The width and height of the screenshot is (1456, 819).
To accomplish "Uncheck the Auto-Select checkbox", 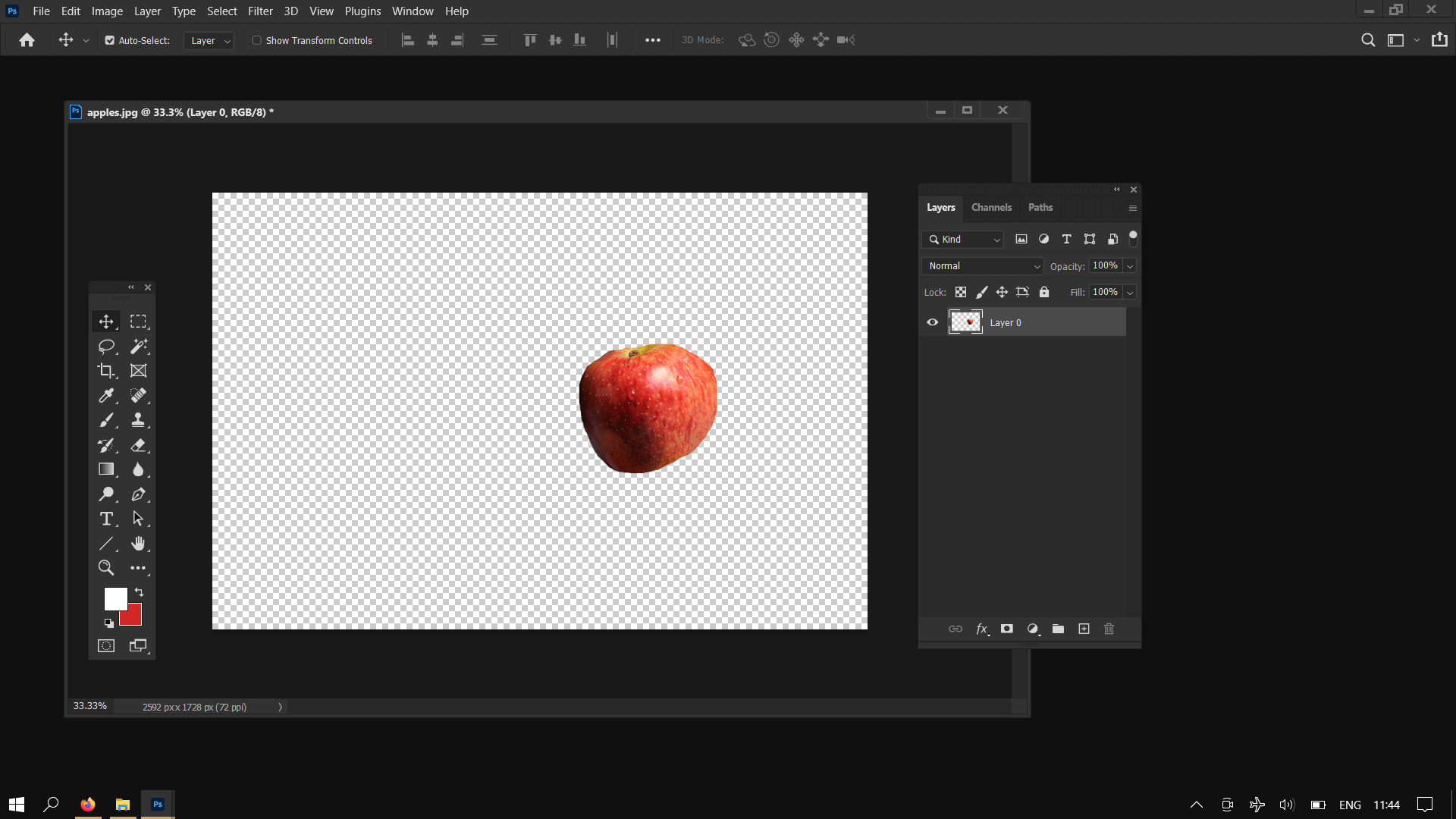I will tap(110, 41).
